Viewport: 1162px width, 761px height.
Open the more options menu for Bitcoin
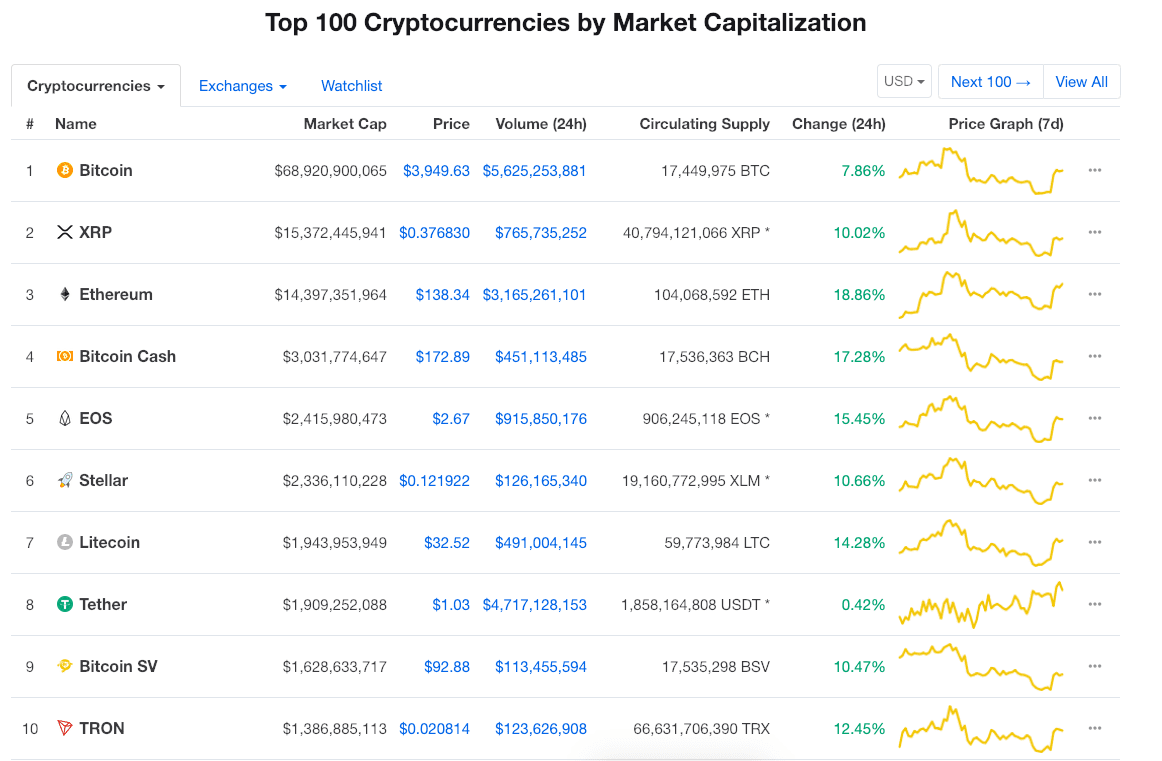pos(1095,170)
